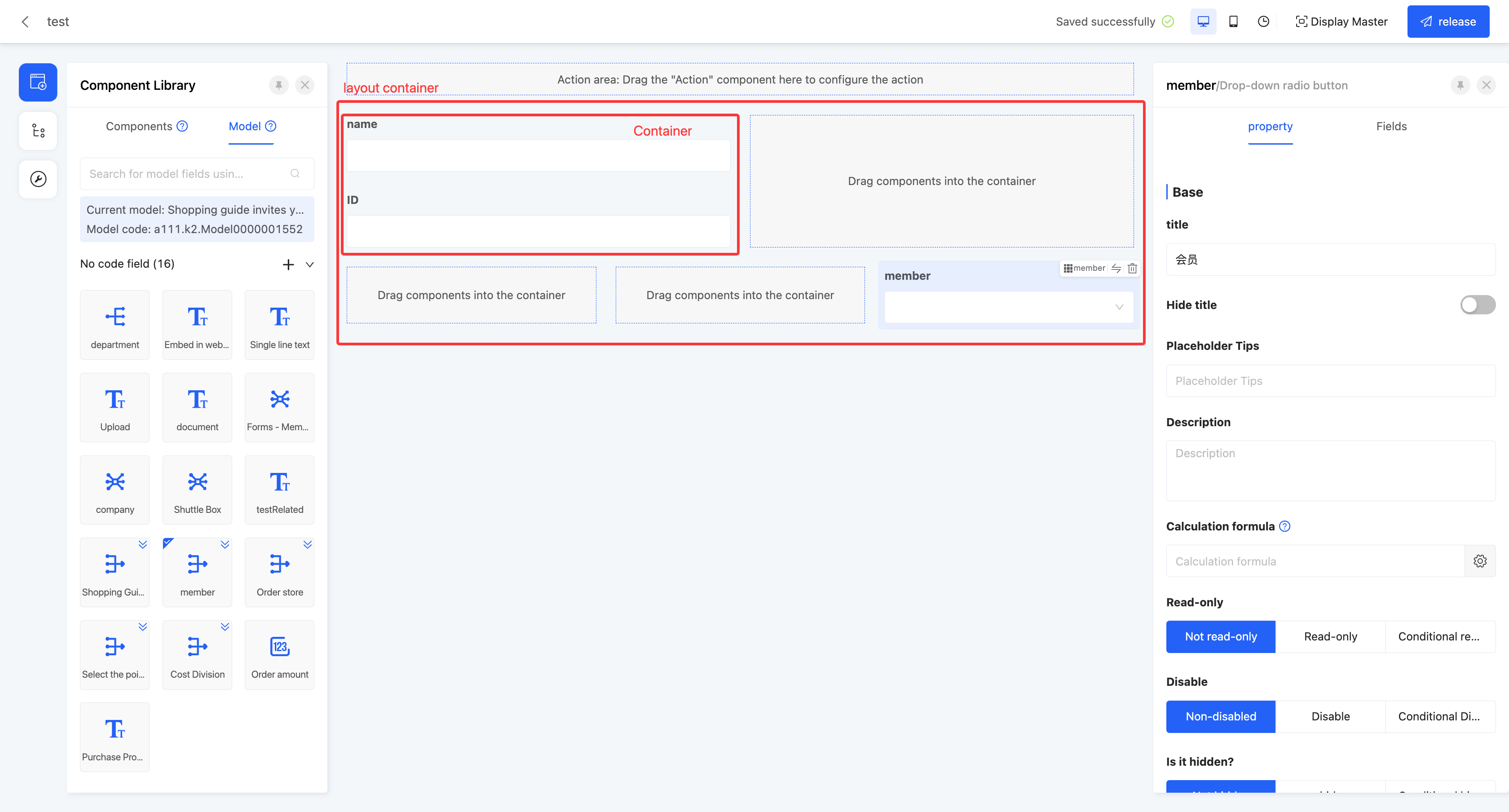Click the back arrow next to test
1509x812 pixels.
point(25,22)
